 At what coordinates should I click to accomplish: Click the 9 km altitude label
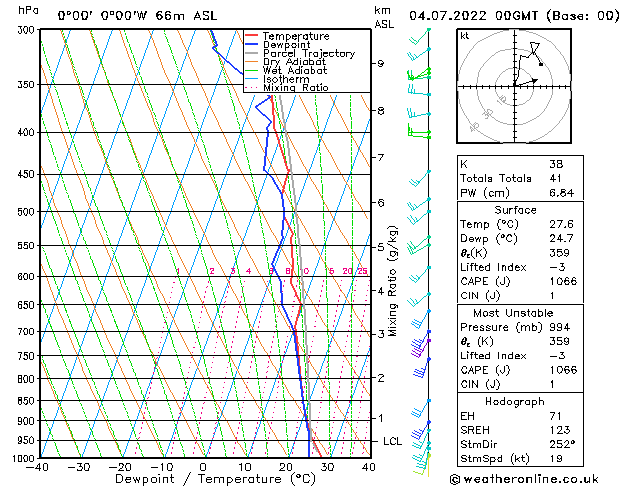381,63
